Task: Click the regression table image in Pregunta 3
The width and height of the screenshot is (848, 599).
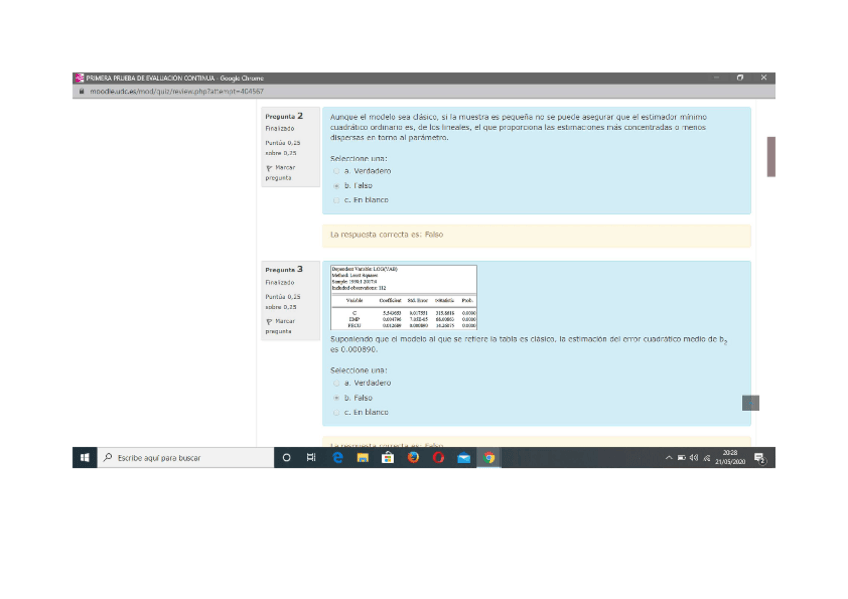Action: click(x=403, y=297)
